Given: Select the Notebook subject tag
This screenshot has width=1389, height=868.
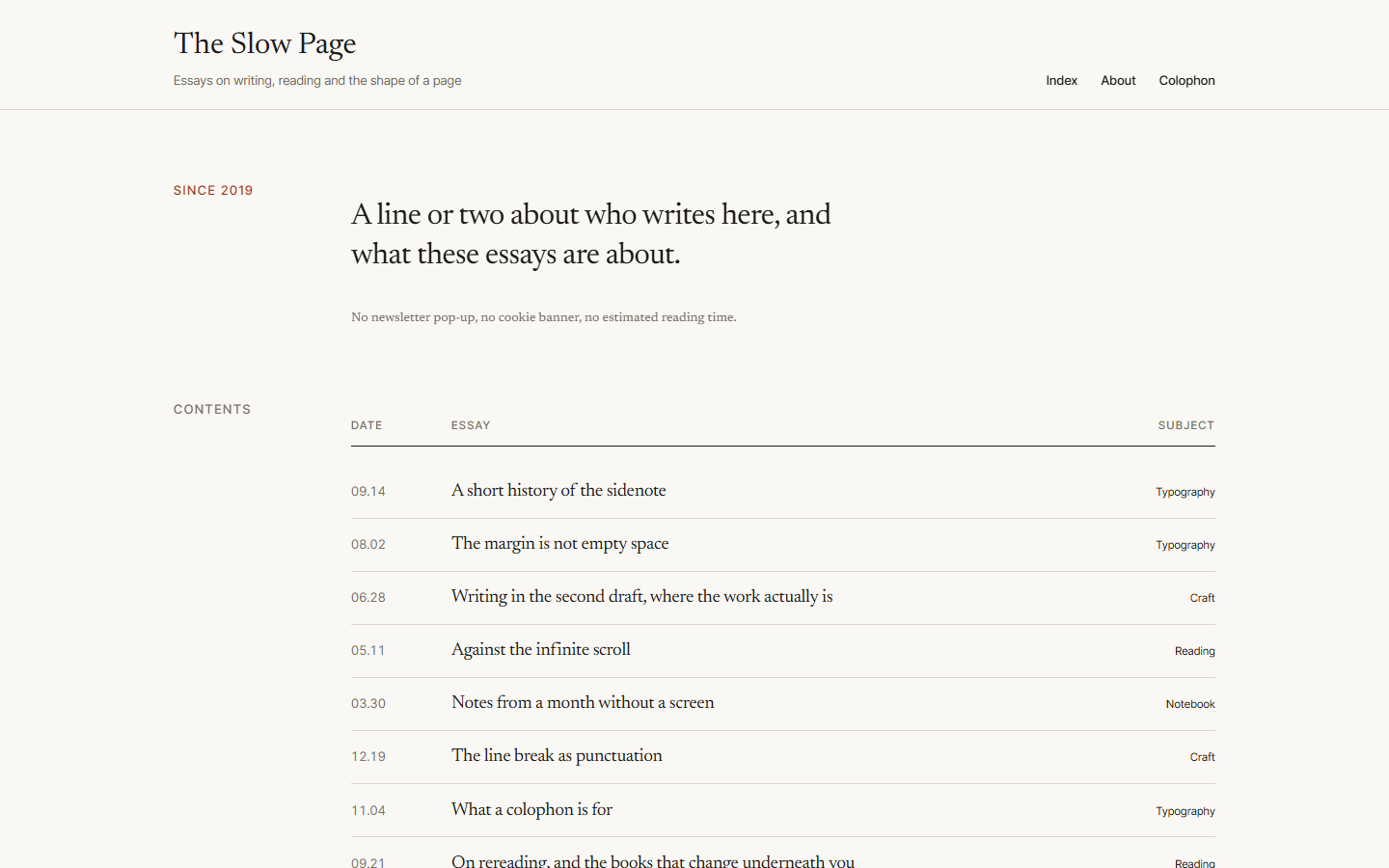Looking at the screenshot, I should coord(1190,704).
